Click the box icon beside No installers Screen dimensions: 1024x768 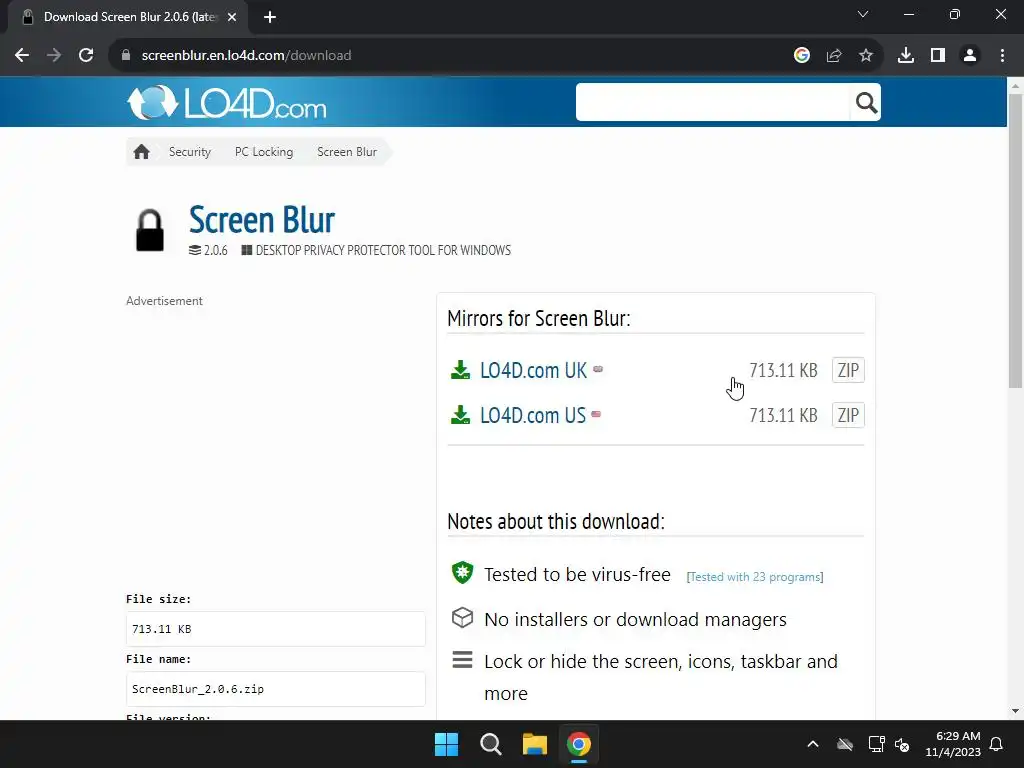[x=462, y=618]
